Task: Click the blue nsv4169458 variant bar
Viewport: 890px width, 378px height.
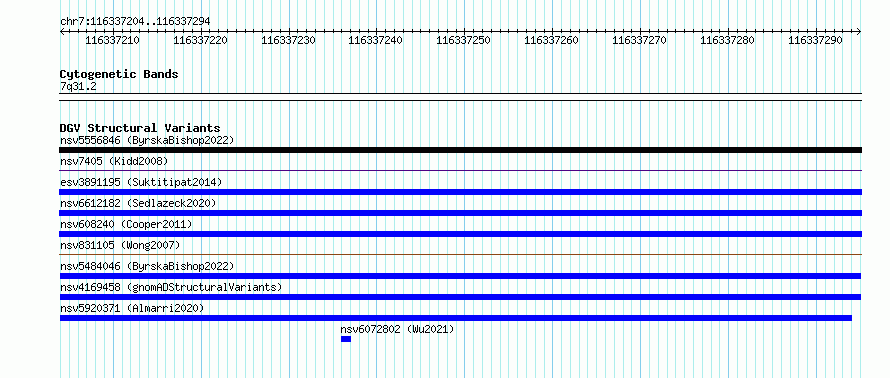Action: [x=460, y=297]
